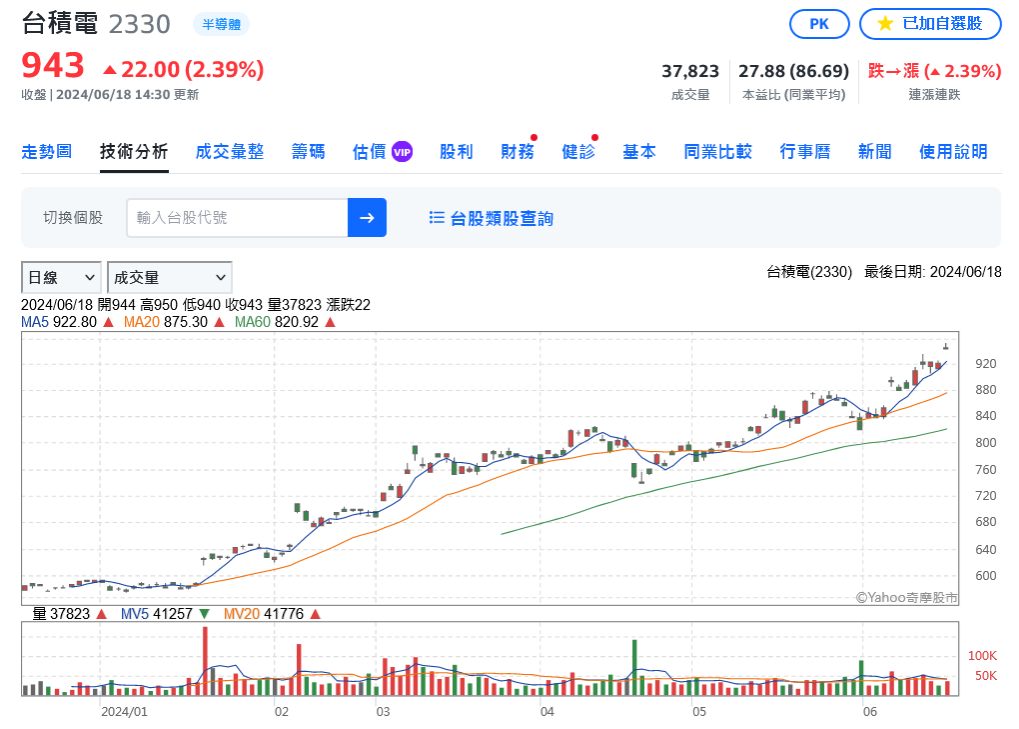
Task: Click the 22.00 (2.39%) change value
Action: point(183,70)
